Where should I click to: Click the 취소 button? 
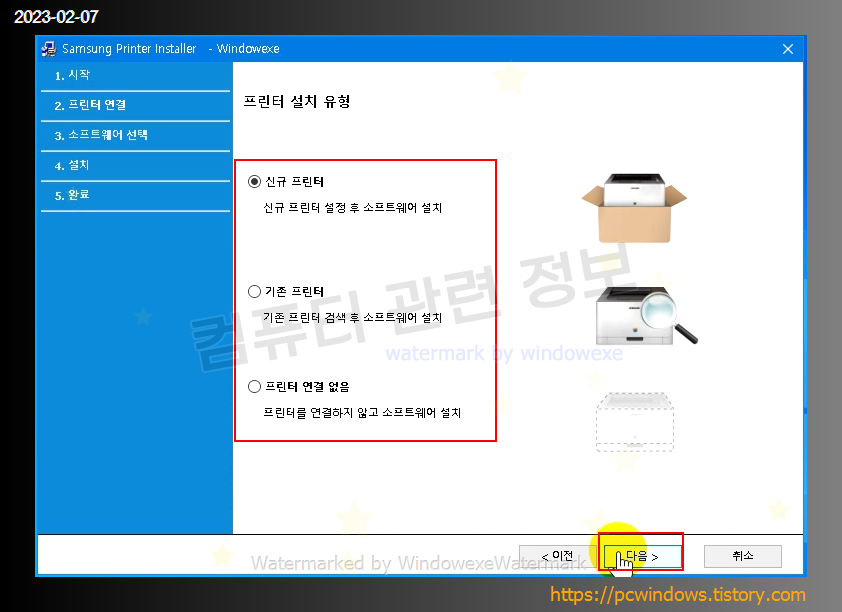[743, 556]
